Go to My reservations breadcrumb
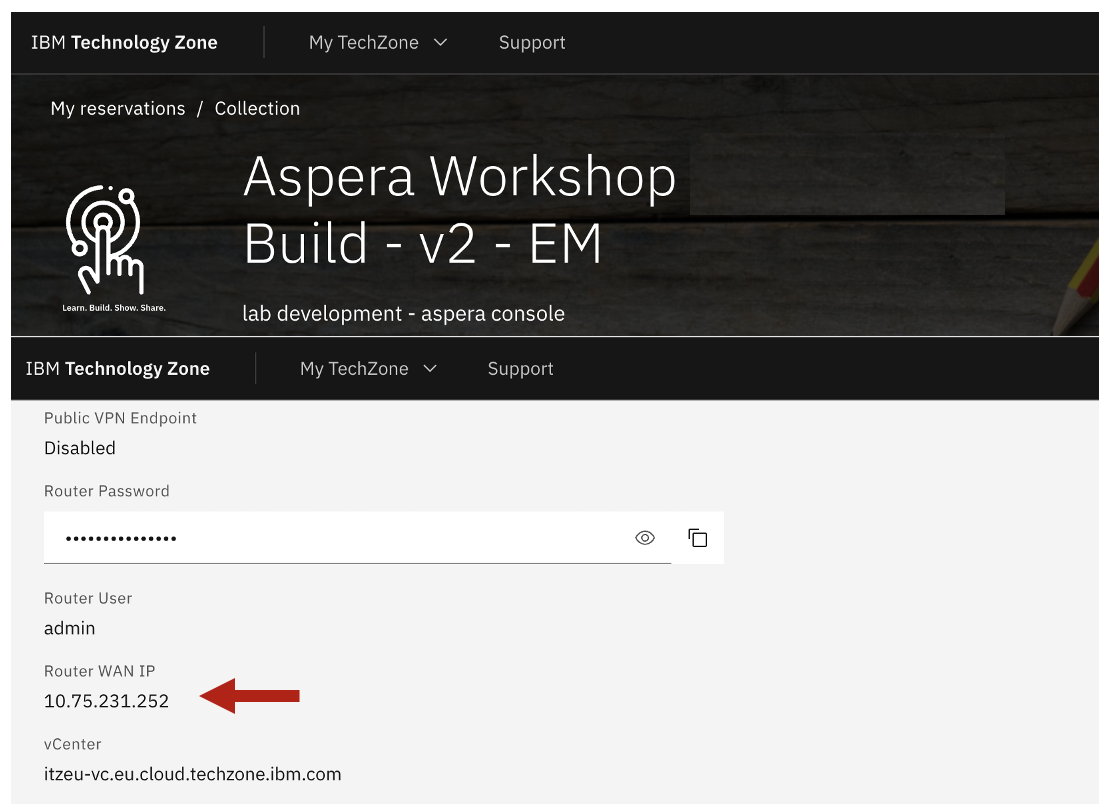Image resolution: width=1108 pixels, height=804 pixels. point(118,108)
